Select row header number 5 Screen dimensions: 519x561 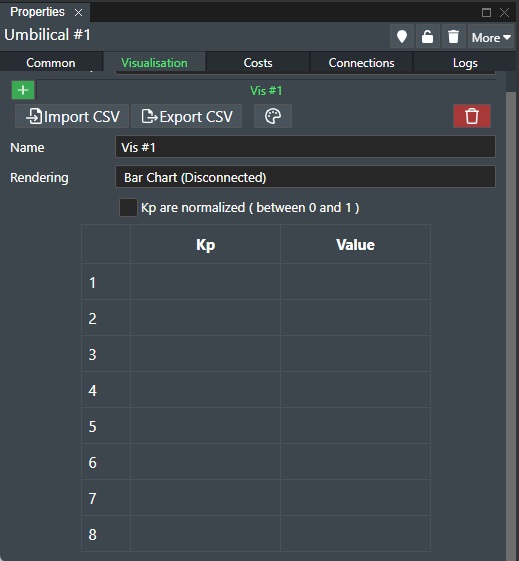click(x=106, y=426)
